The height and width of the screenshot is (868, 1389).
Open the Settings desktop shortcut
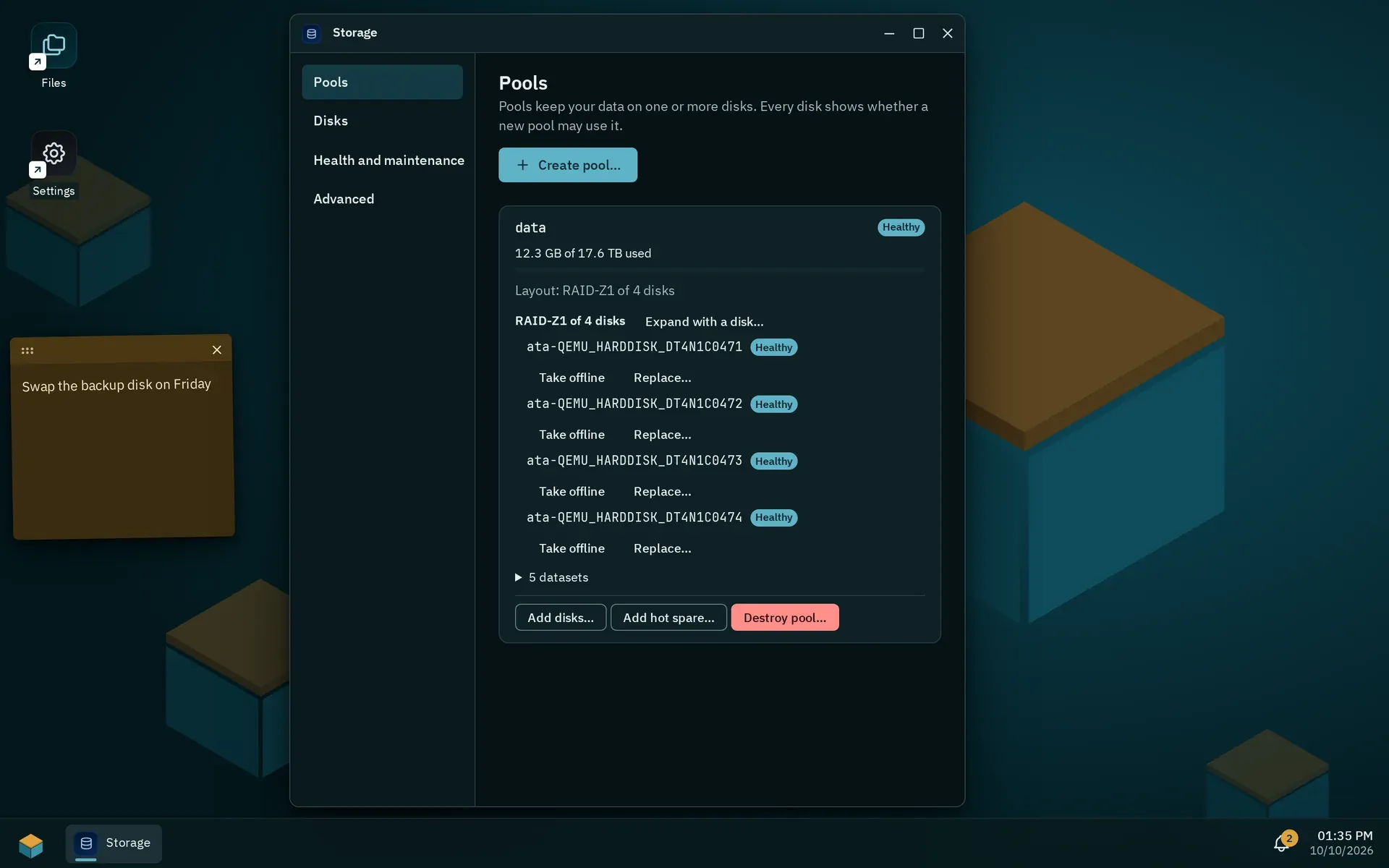click(x=54, y=164)
